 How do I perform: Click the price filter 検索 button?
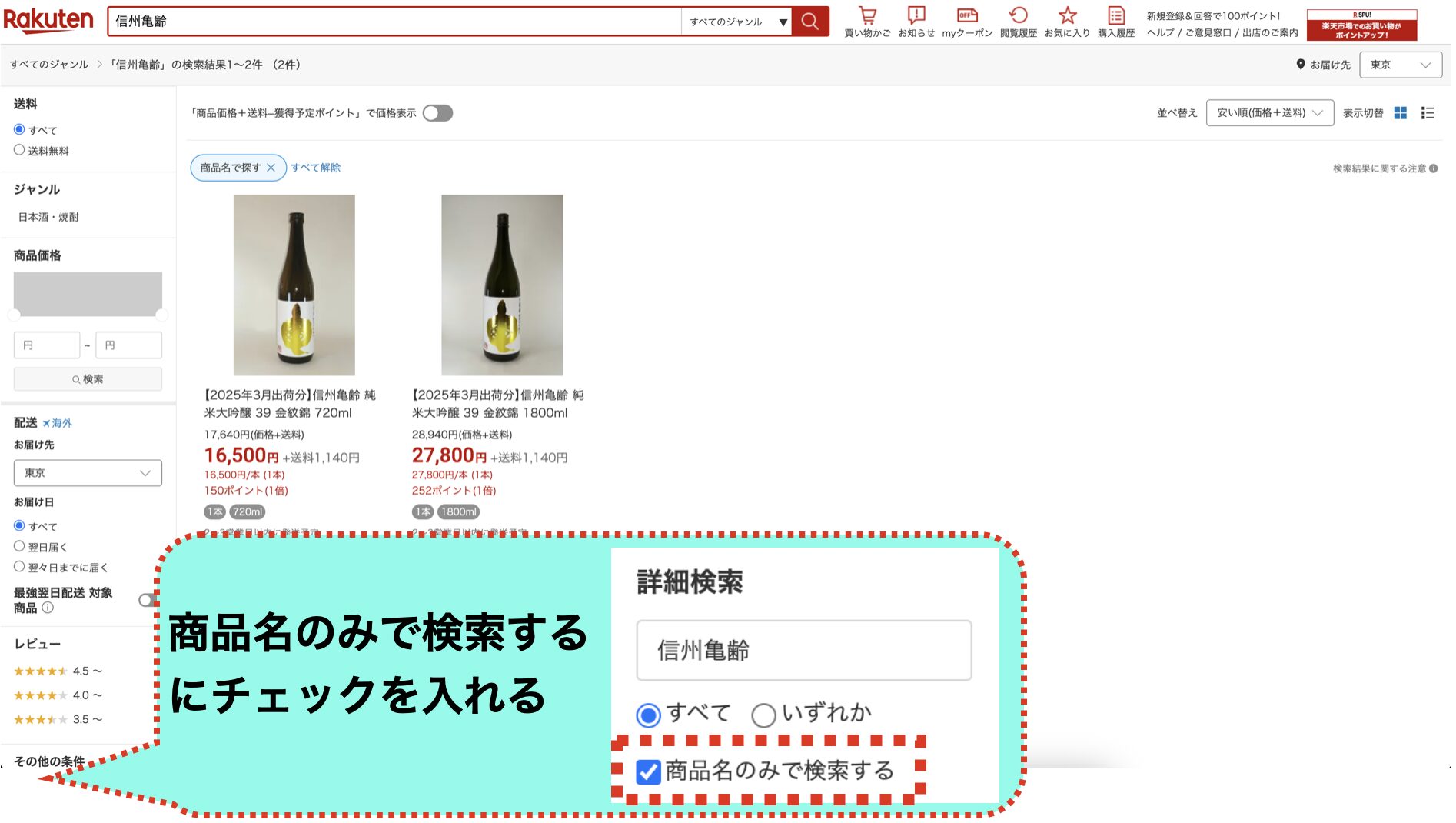[88, 379]
